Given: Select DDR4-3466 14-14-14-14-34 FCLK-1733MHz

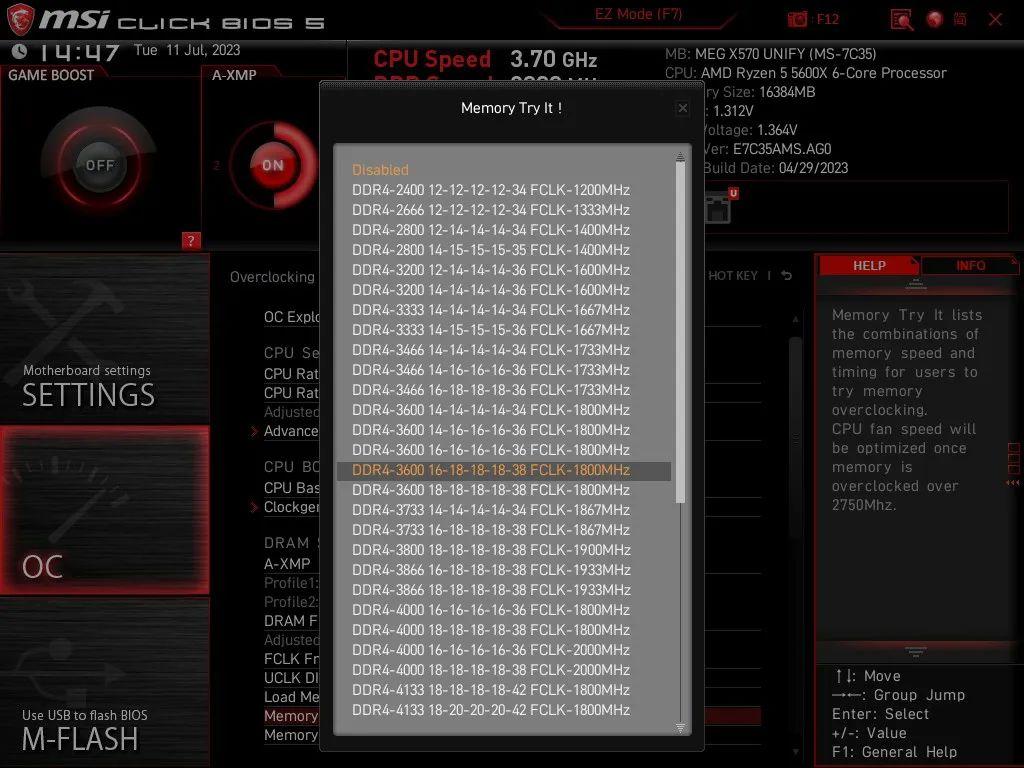Looking at the screenshot, I should 490,350.
